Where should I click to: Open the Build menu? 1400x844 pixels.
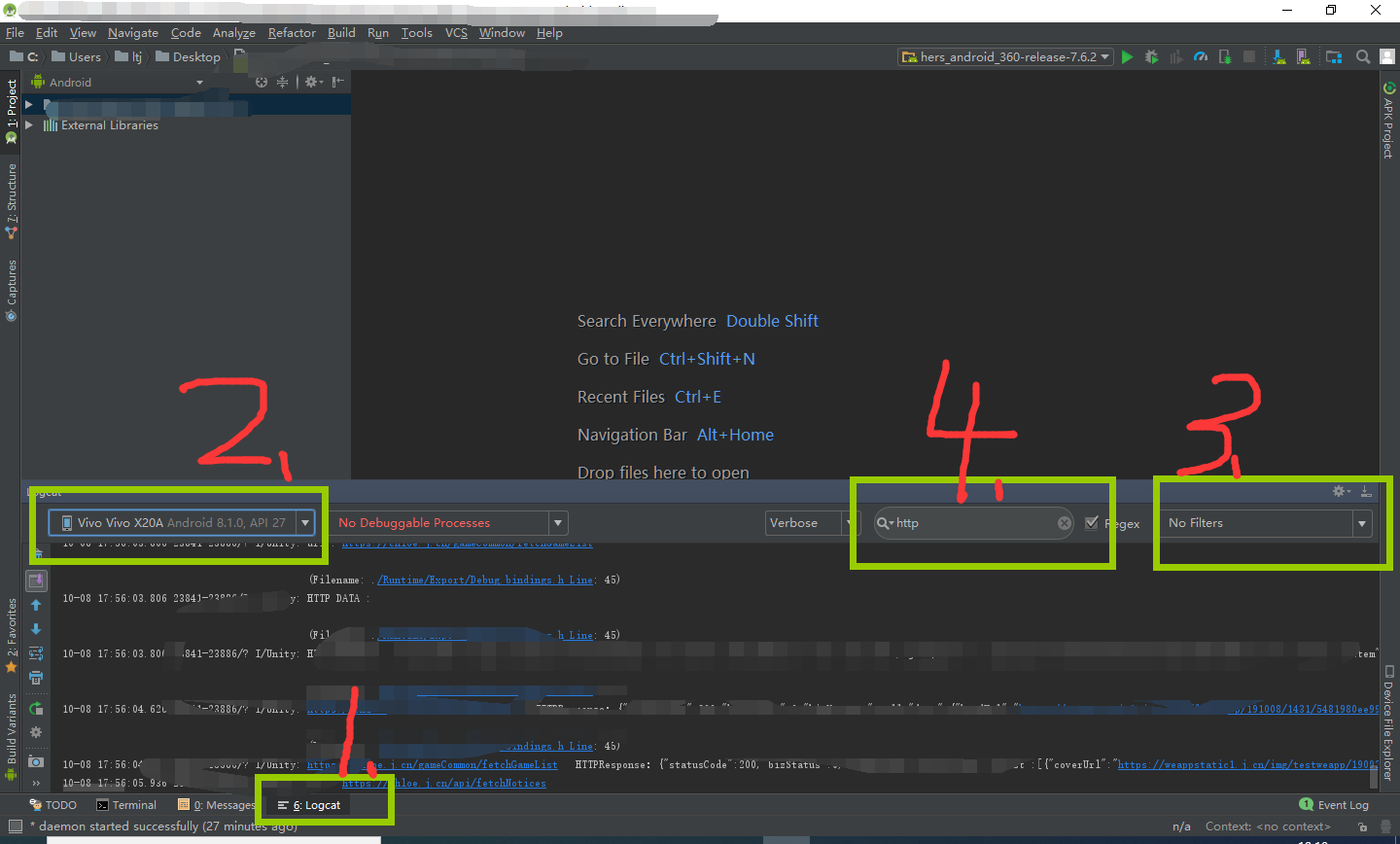(341, 33)
